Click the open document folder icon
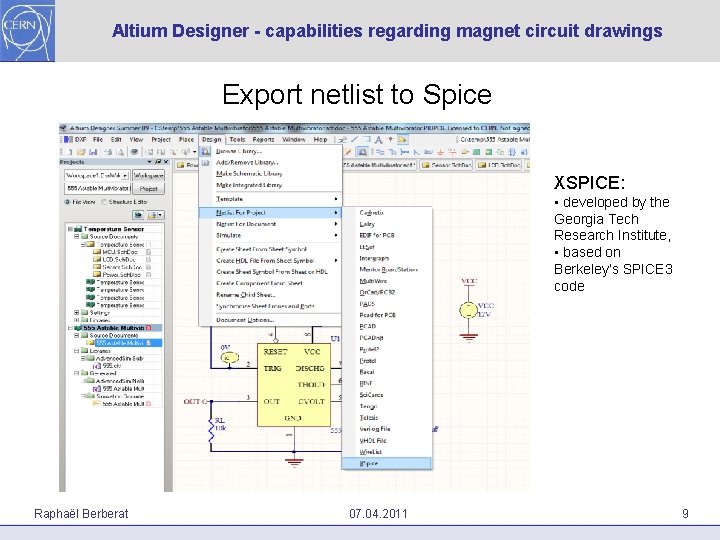 click(81, 152)
